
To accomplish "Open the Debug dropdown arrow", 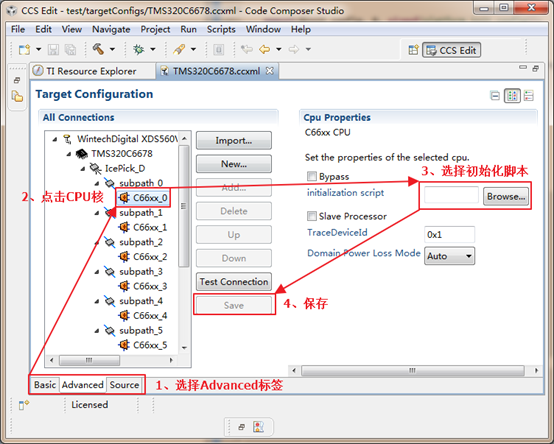I will tap(153, 49).
